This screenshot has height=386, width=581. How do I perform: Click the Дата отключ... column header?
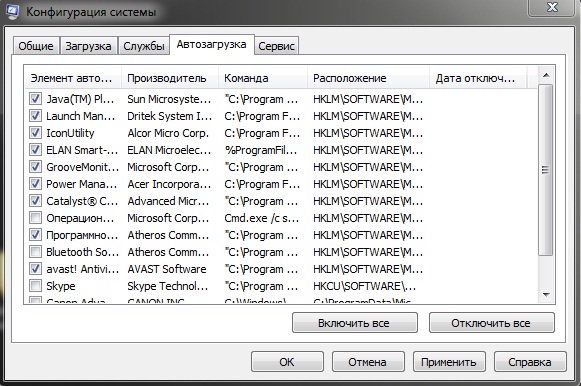coord(478,78)
